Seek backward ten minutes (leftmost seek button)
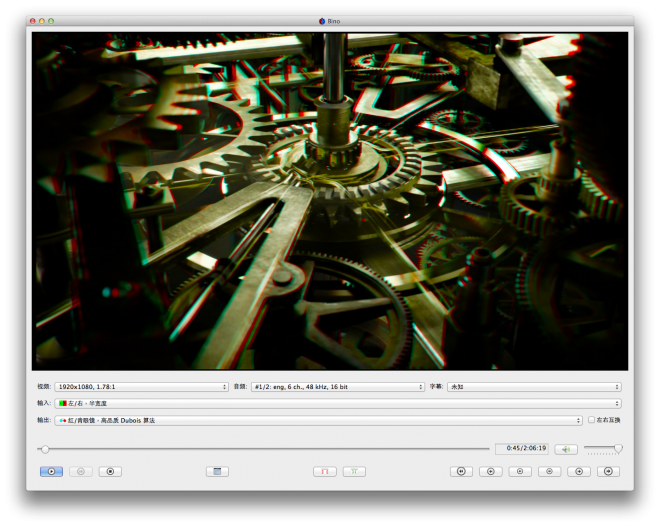The width and height of the screenshot is (660, 527). pos(461,471)
